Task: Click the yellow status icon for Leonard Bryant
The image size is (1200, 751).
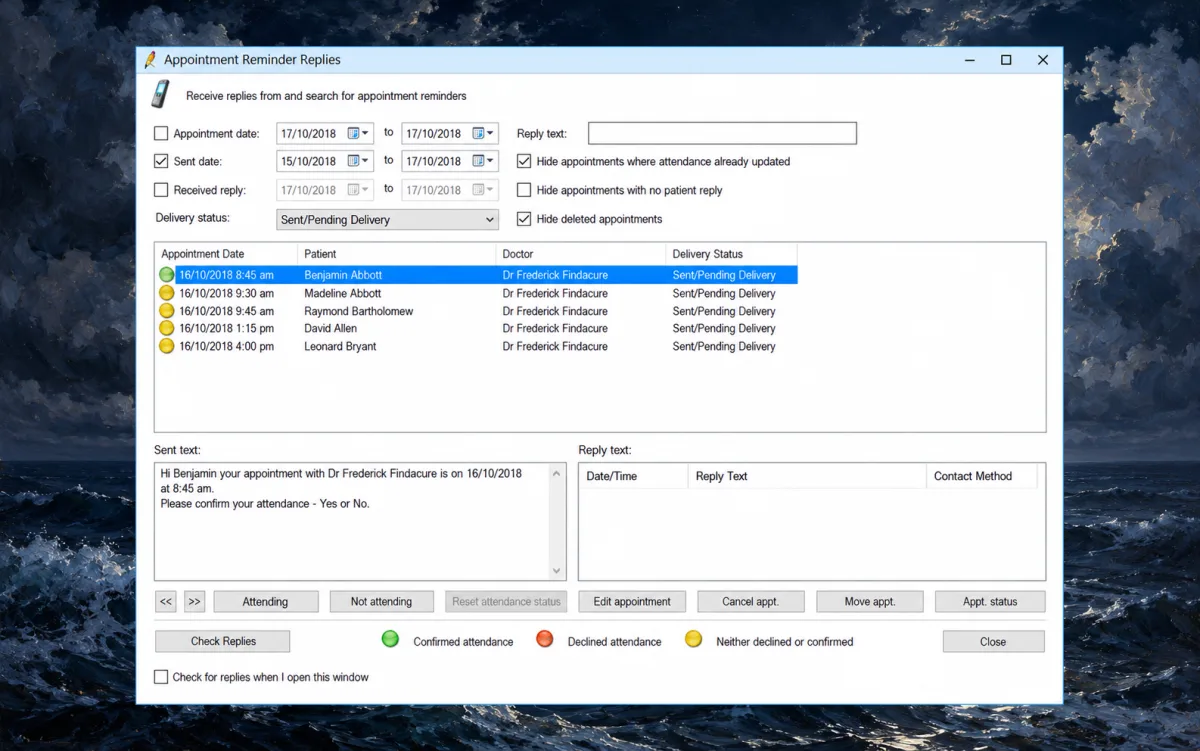Action: point(167,346)
